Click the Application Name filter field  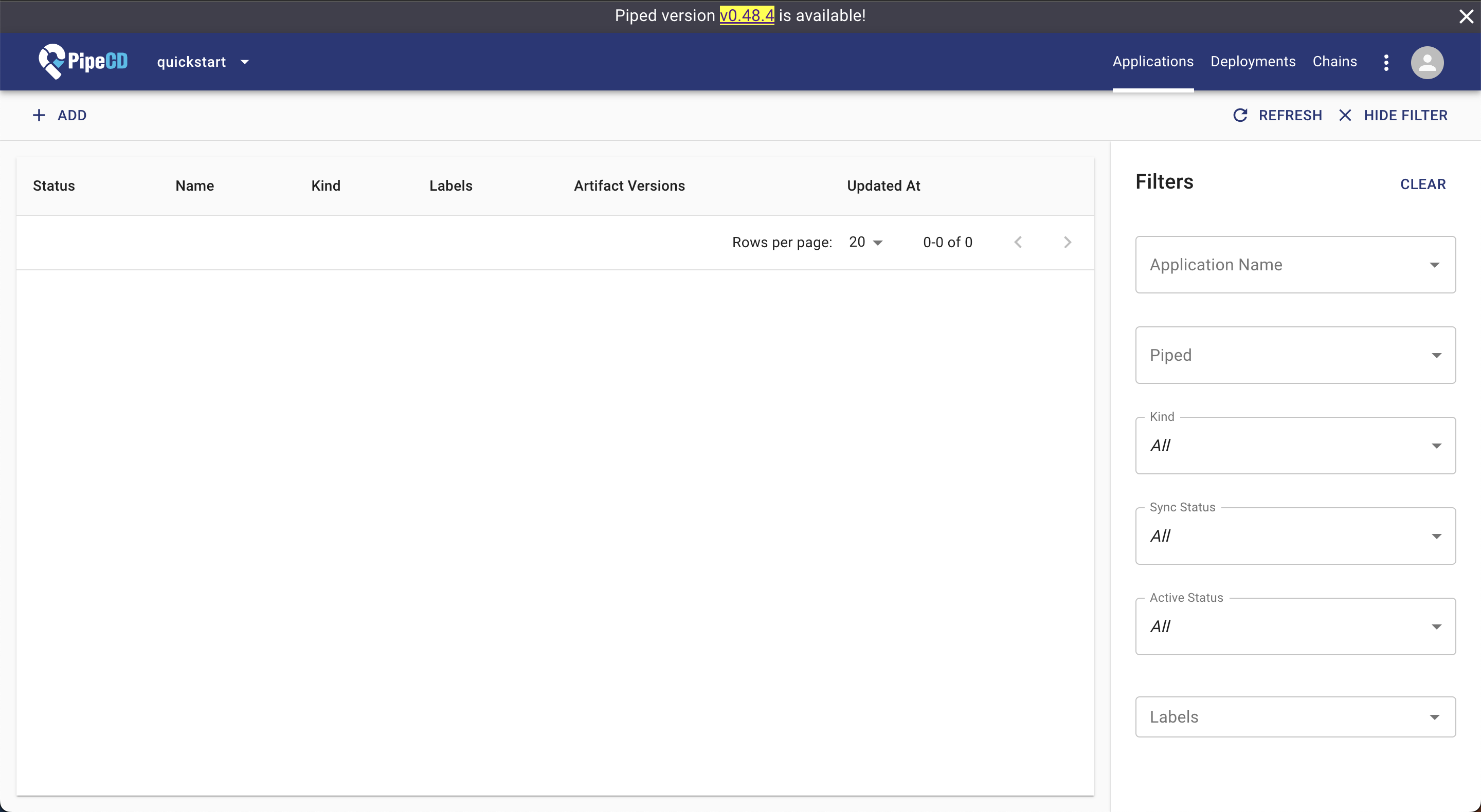coord(1282,265)
